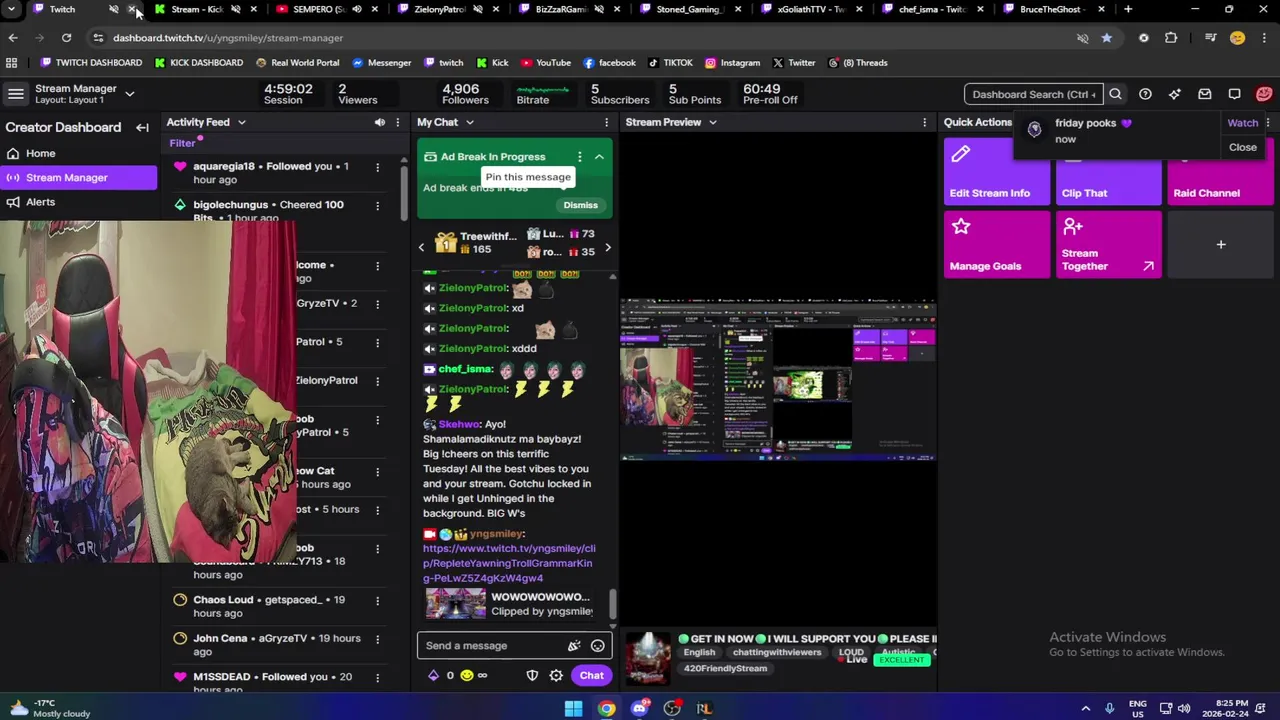Select Stream Manager in sidebar
The height and width of the screenshot is (720, 1280).
[78, 177]
